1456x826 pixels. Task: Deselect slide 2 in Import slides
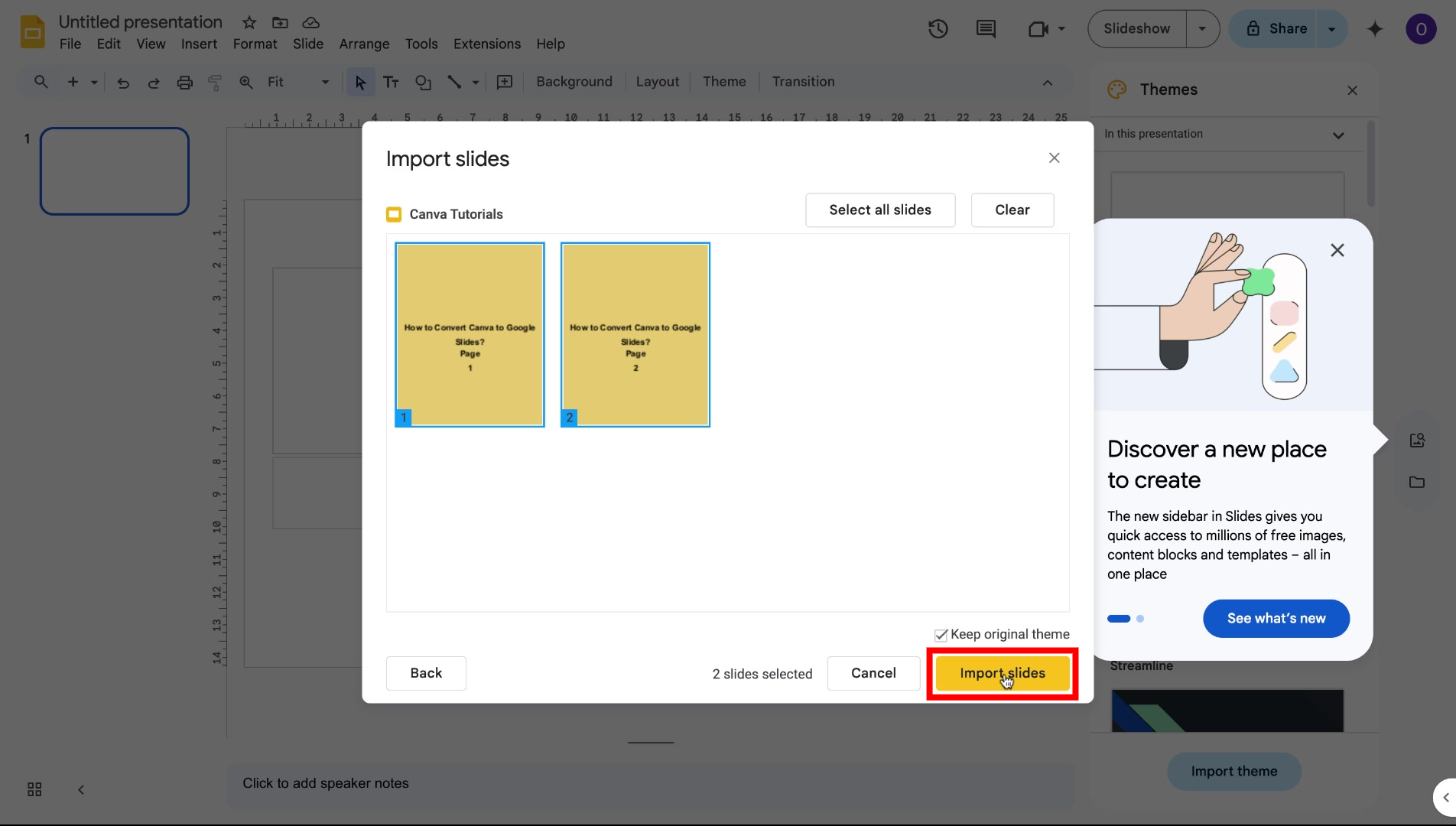click(635, 334)
